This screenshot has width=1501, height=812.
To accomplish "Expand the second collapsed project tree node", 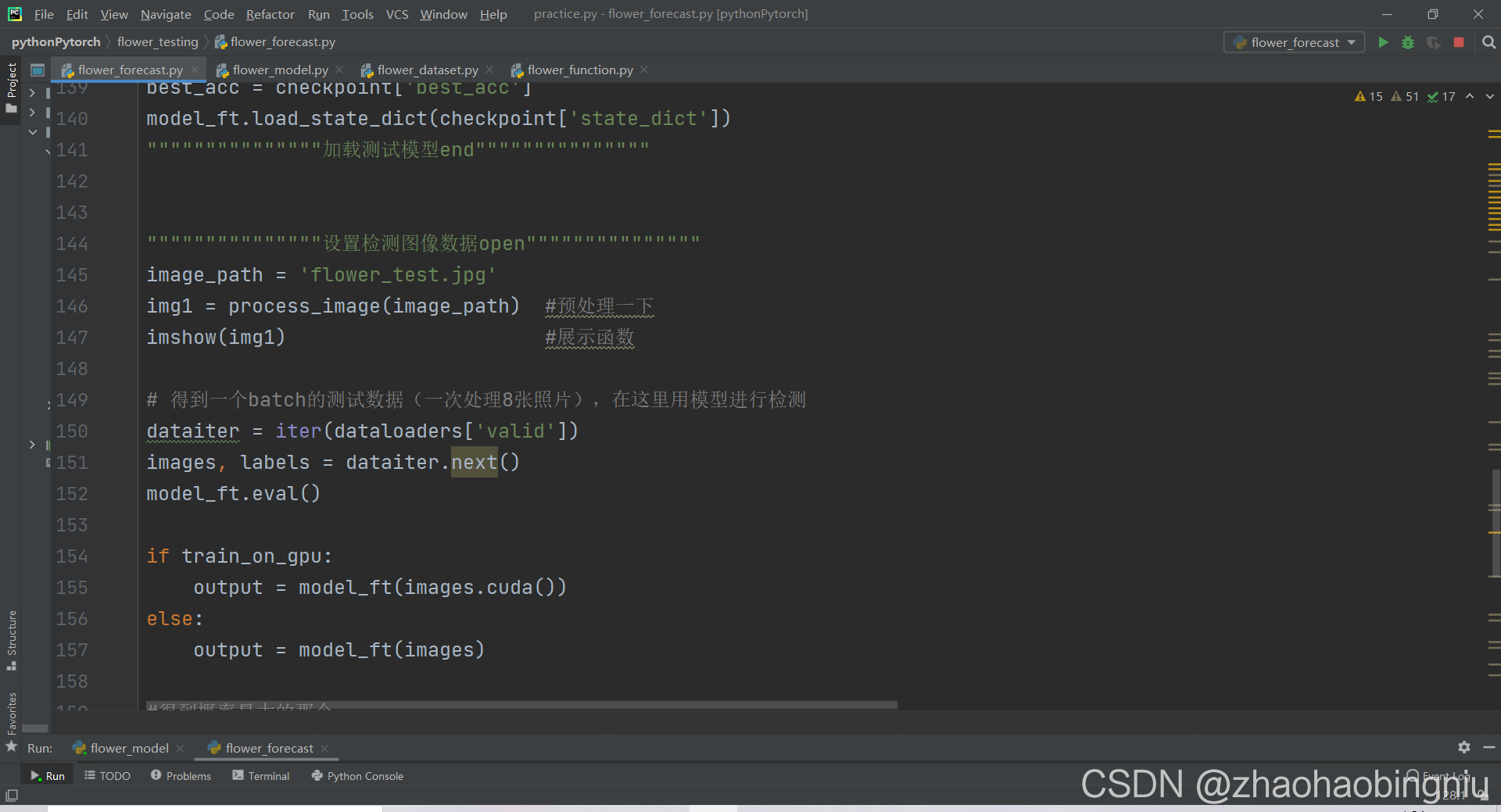I will point(32,113).
